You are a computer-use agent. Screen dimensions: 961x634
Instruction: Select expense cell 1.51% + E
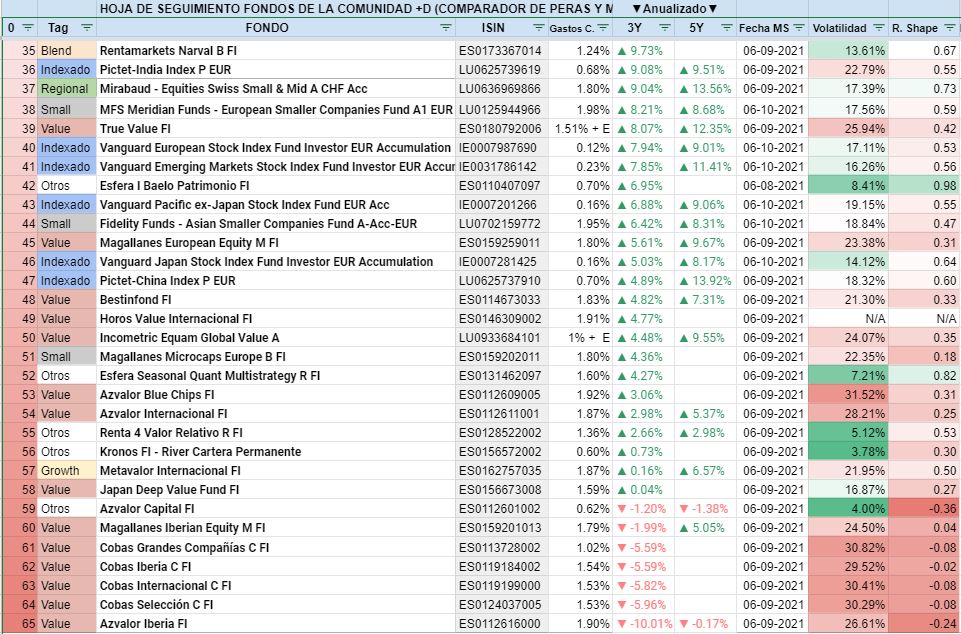[x=580, y=129]
